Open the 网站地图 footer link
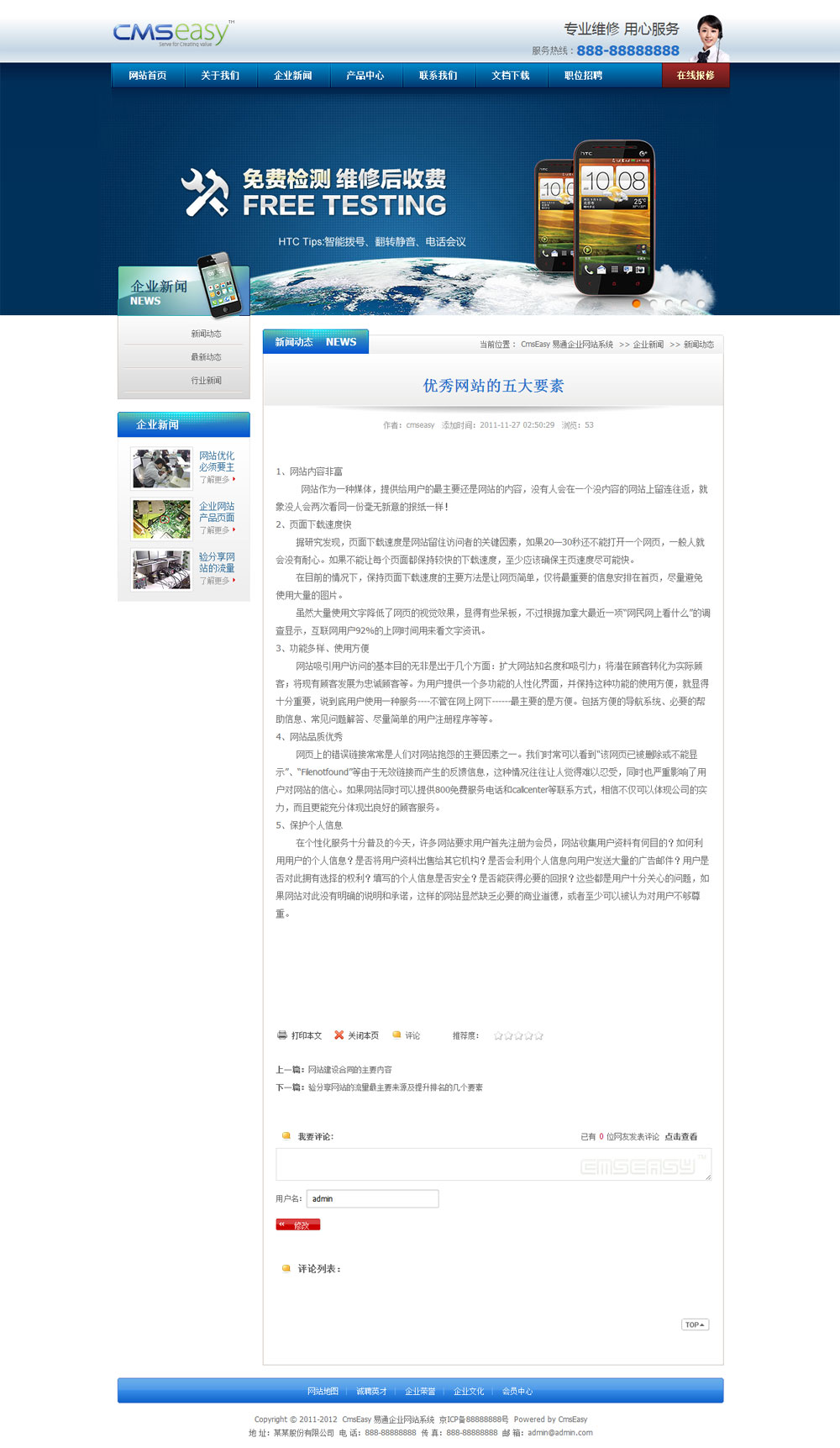Screen dimensions: 840x1448 coord(323,1392)
